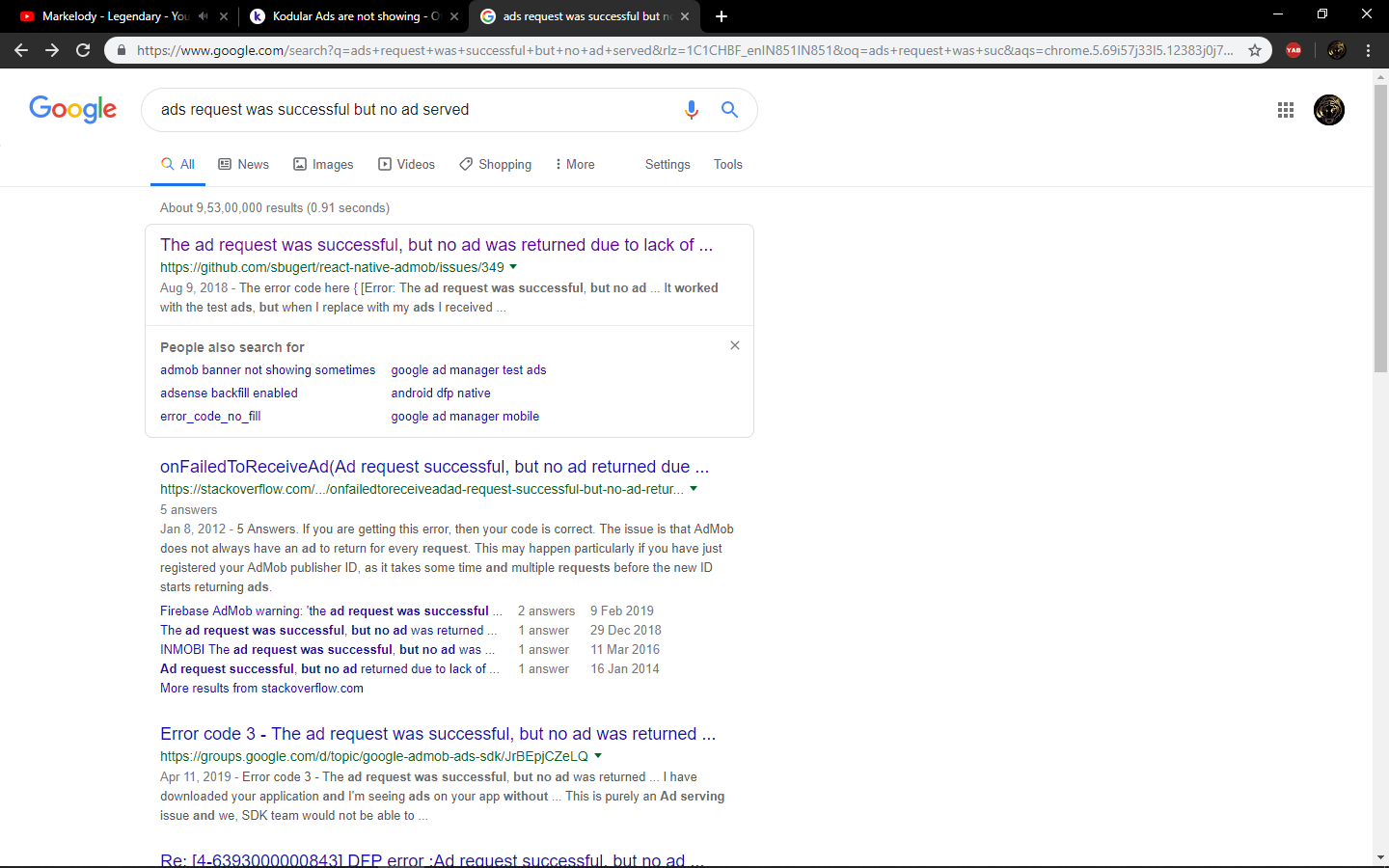This screenshot has height=868, width=1389.
Task: Click the toolbar profile avatar in Chrome
Action: pyautogui.click(x=1336, y=50)
